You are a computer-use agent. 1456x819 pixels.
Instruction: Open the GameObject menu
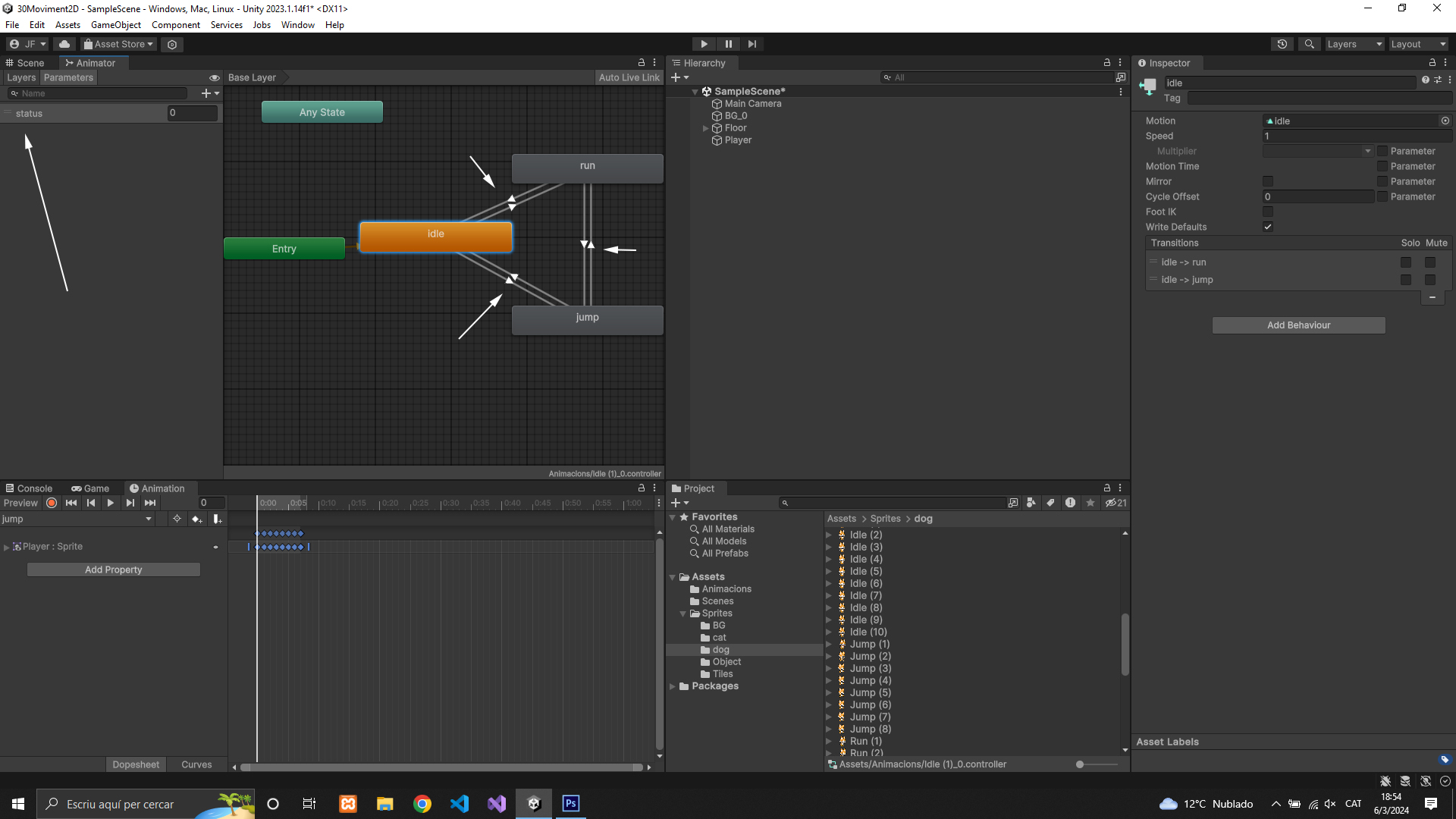[115, 25]
